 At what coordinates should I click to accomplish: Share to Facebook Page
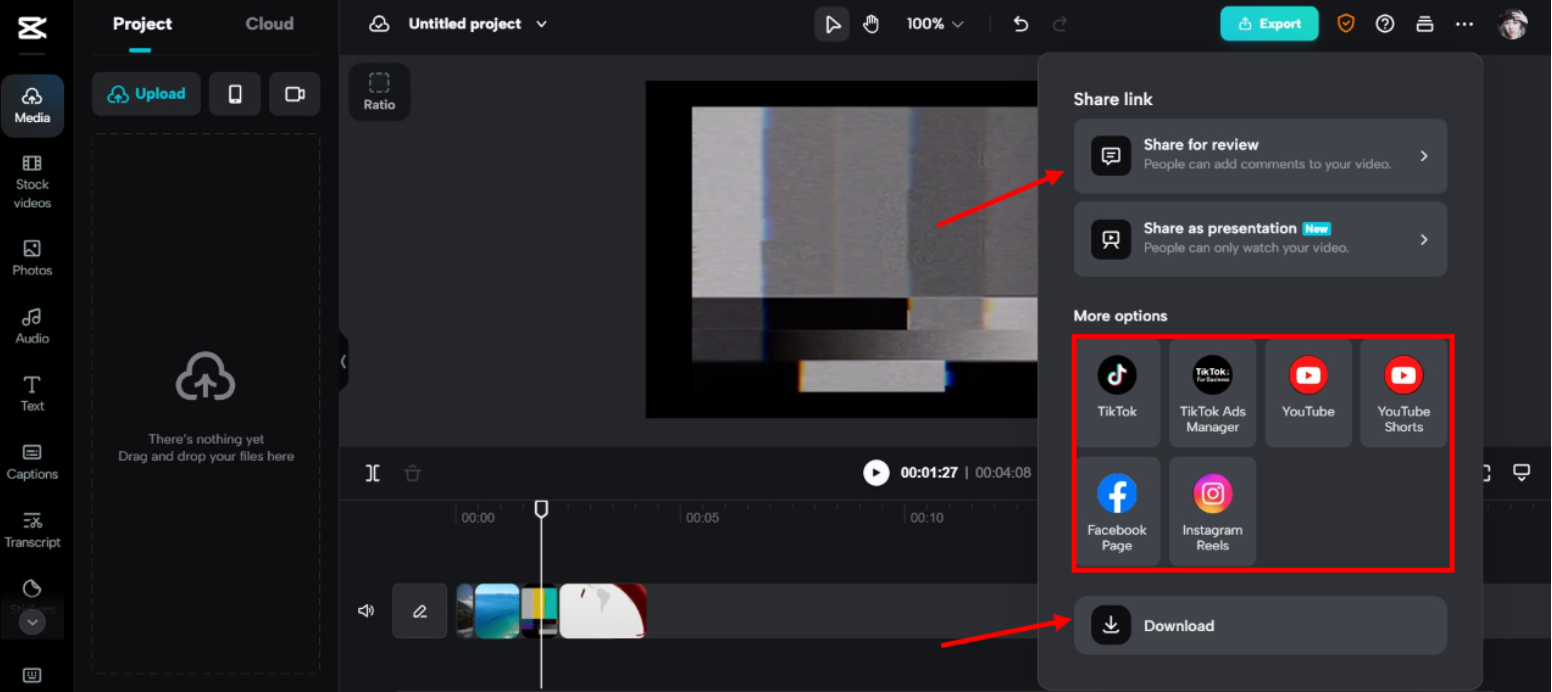pos(1117,512)
